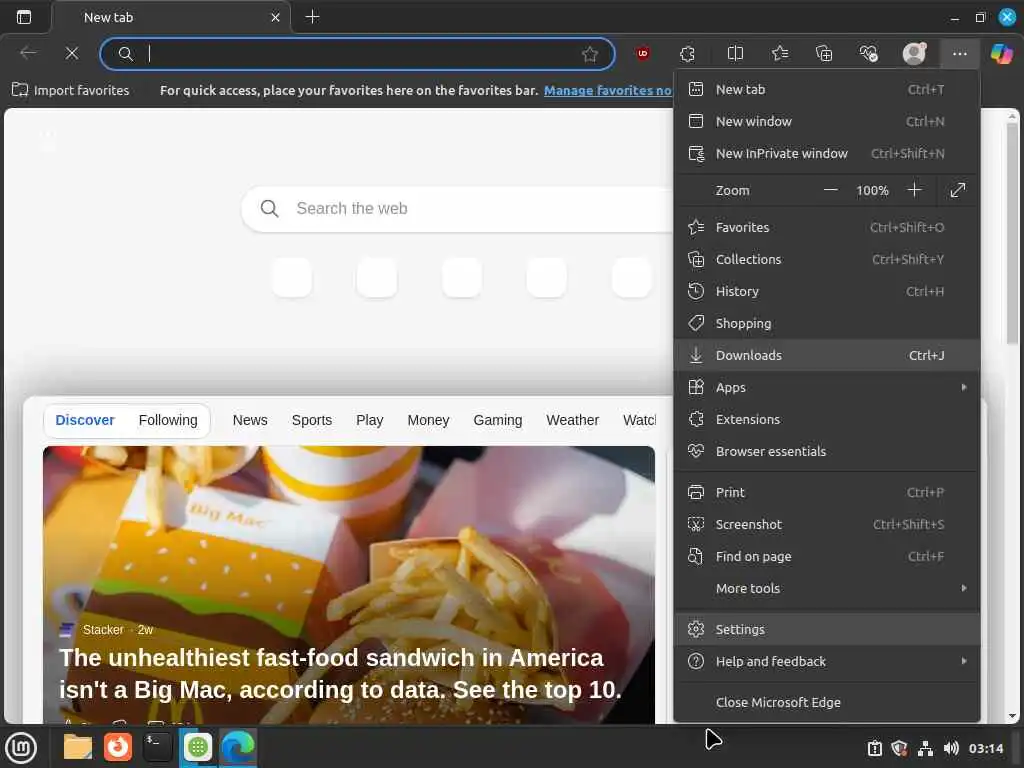
Task: Open the tab actions menu icon
Action: coord(24,17)
